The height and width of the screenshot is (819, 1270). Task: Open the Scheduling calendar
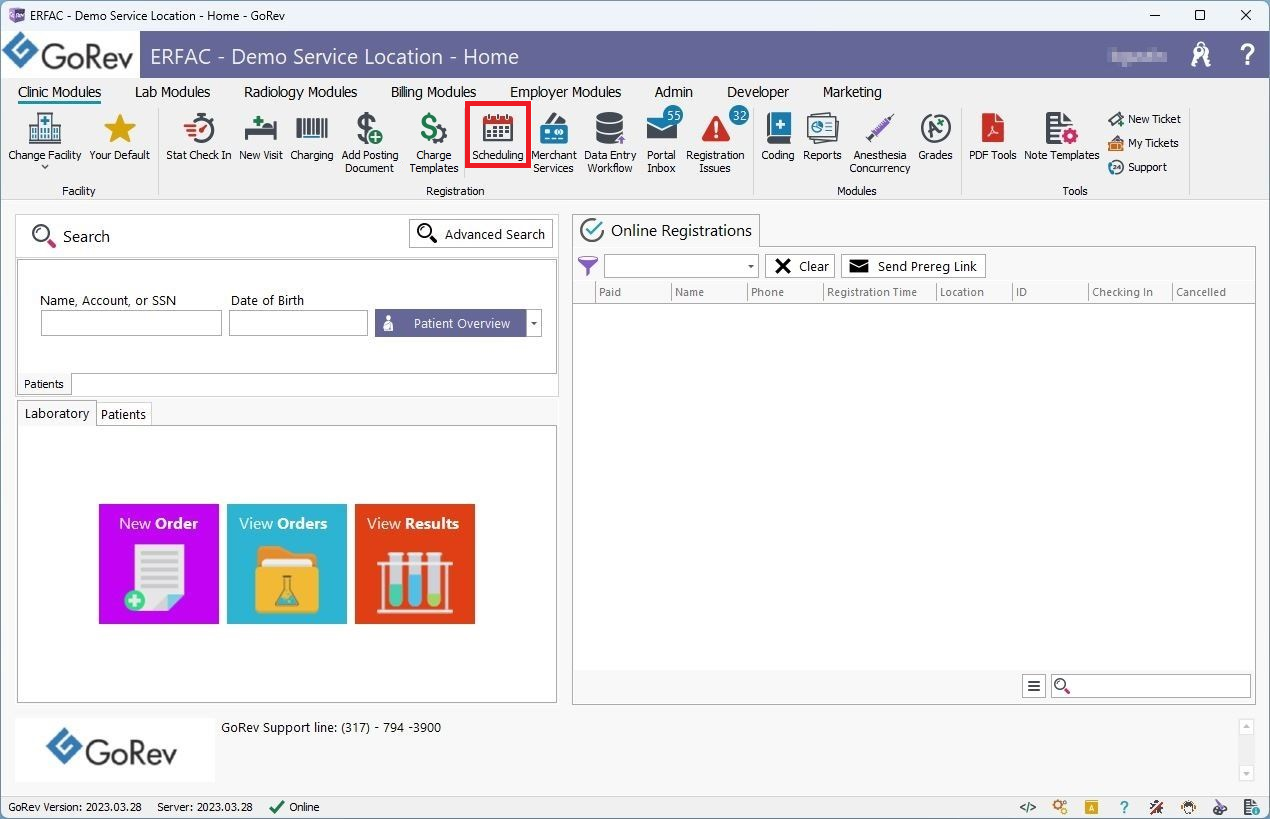[498, 137]
